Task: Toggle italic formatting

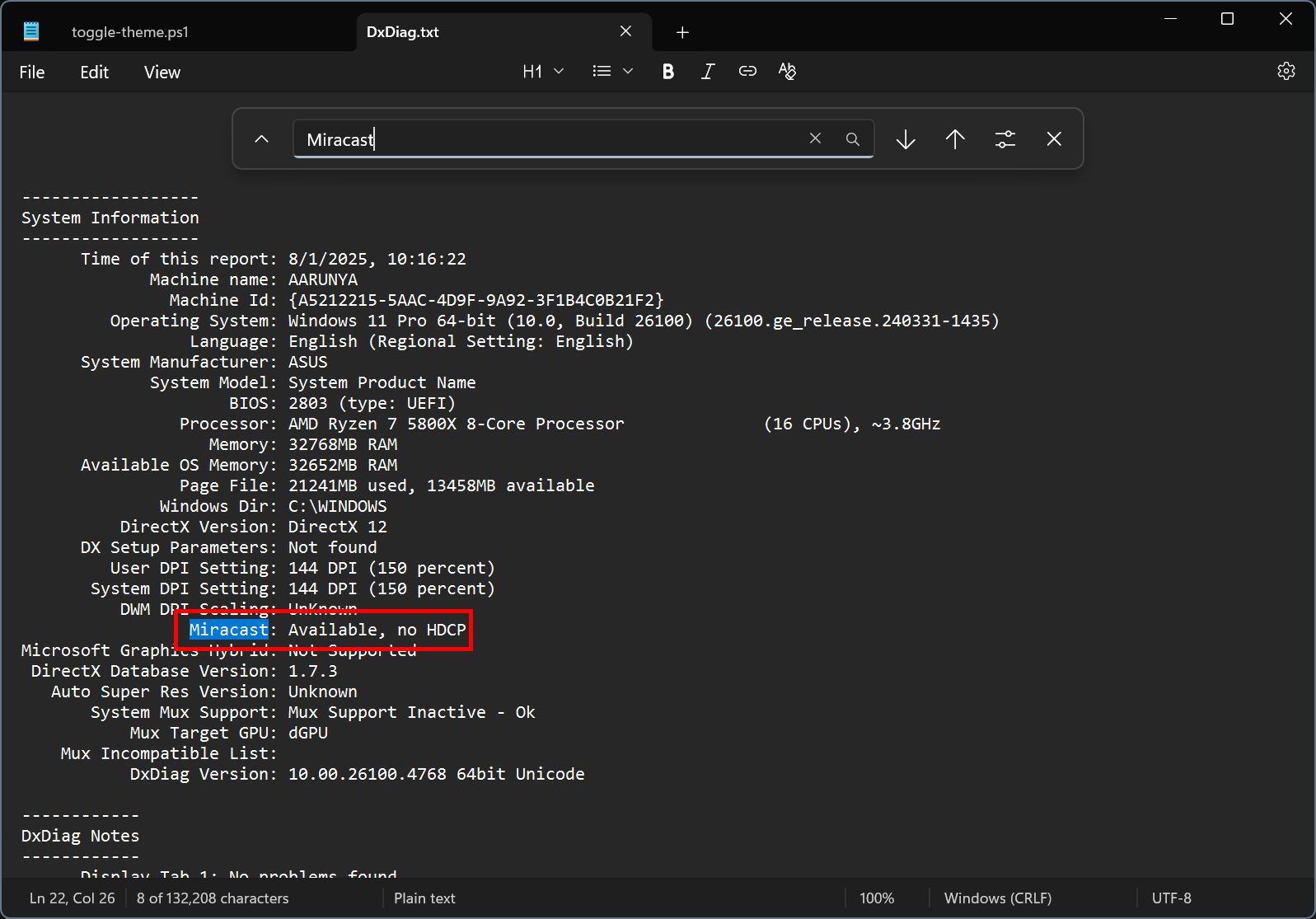Action: 708,72
